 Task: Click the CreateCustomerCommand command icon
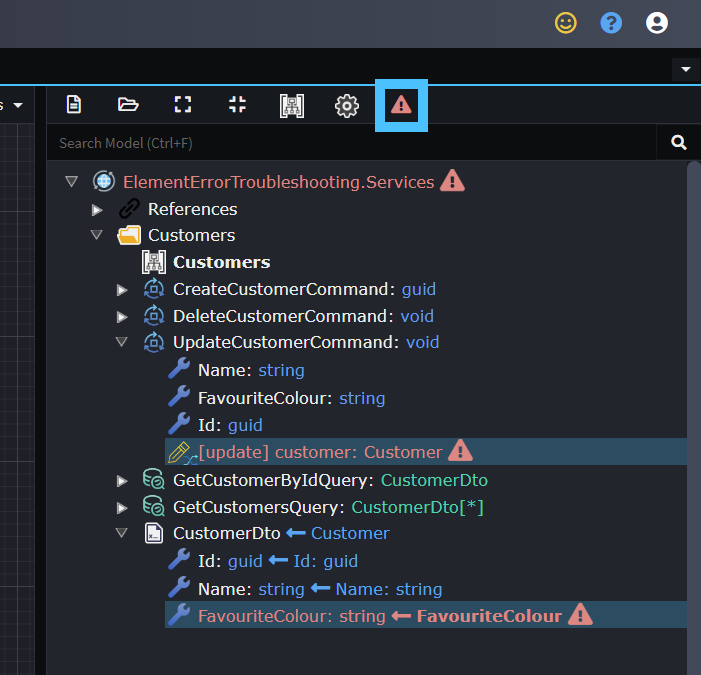pyautogui.click(x=154, y=288)
